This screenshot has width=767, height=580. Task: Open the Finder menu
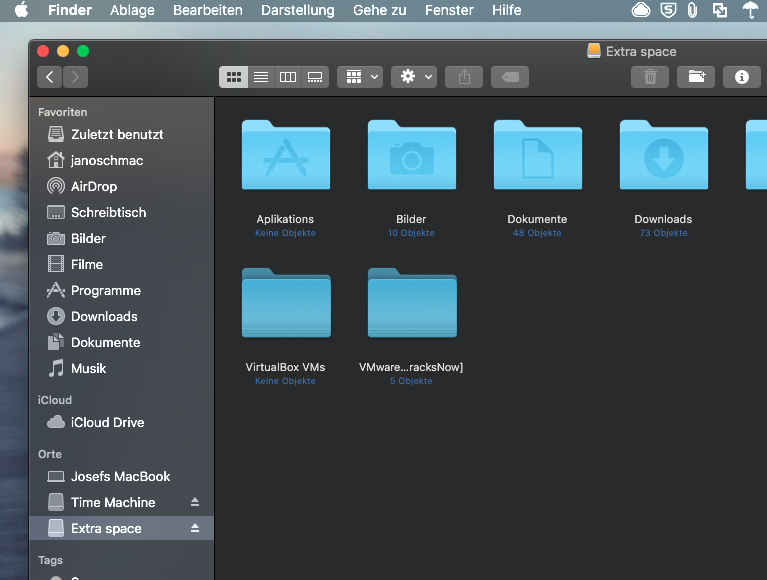pos(69,10)
